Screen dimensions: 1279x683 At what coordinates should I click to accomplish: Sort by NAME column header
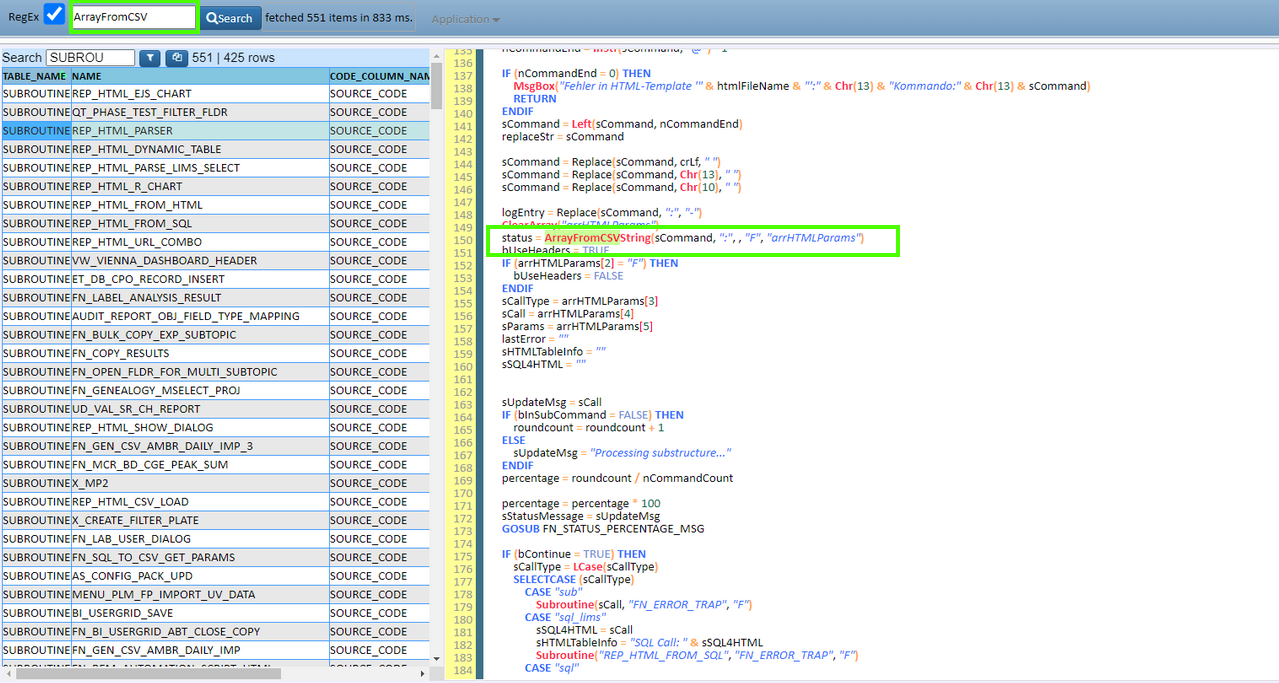(198, 76)
